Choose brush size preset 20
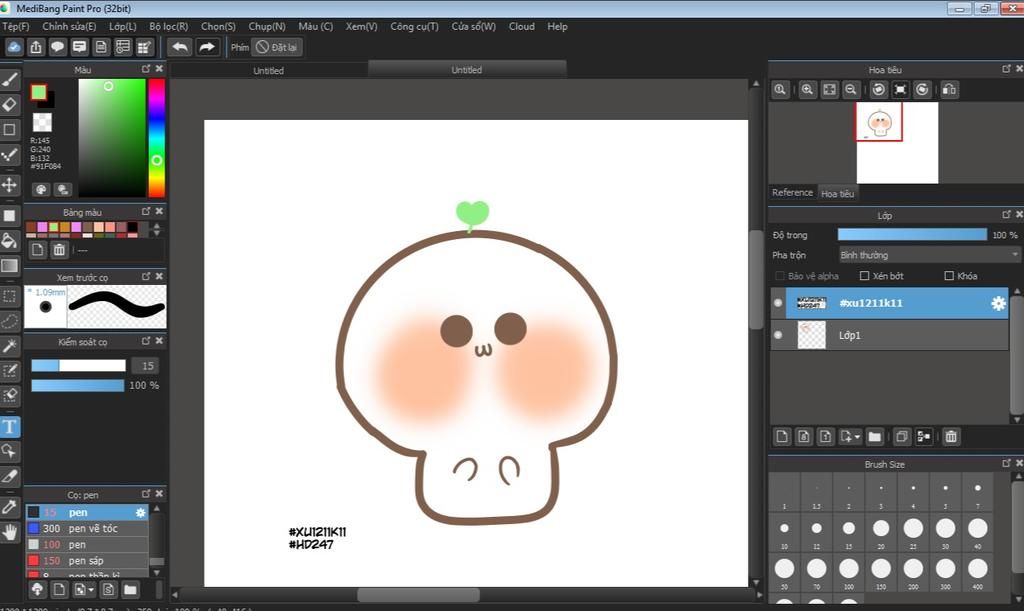This screenshot has width=1024, height=611. 881,532
